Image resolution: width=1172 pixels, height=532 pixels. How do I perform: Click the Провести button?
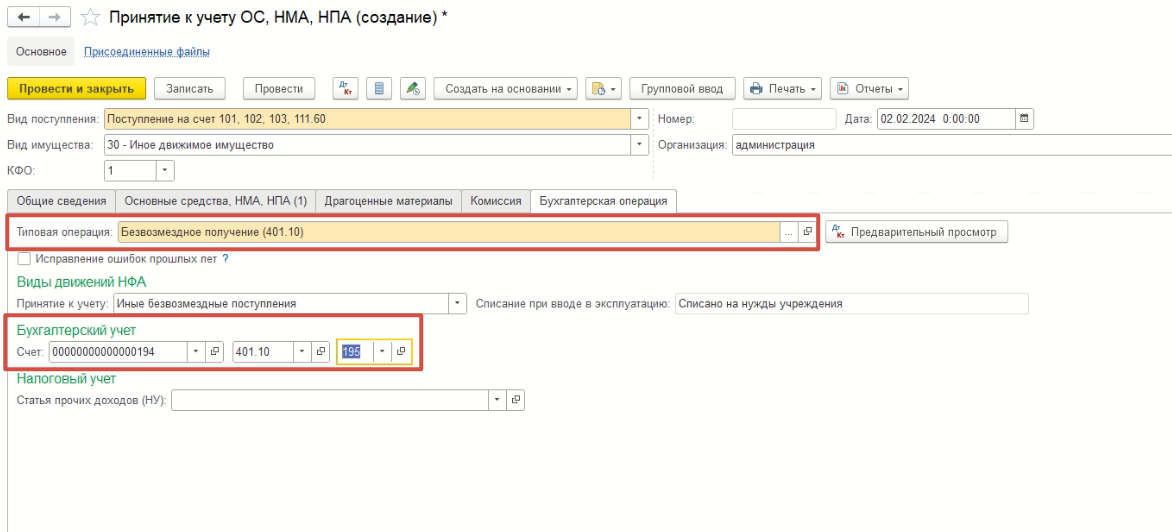coord(279,88)
